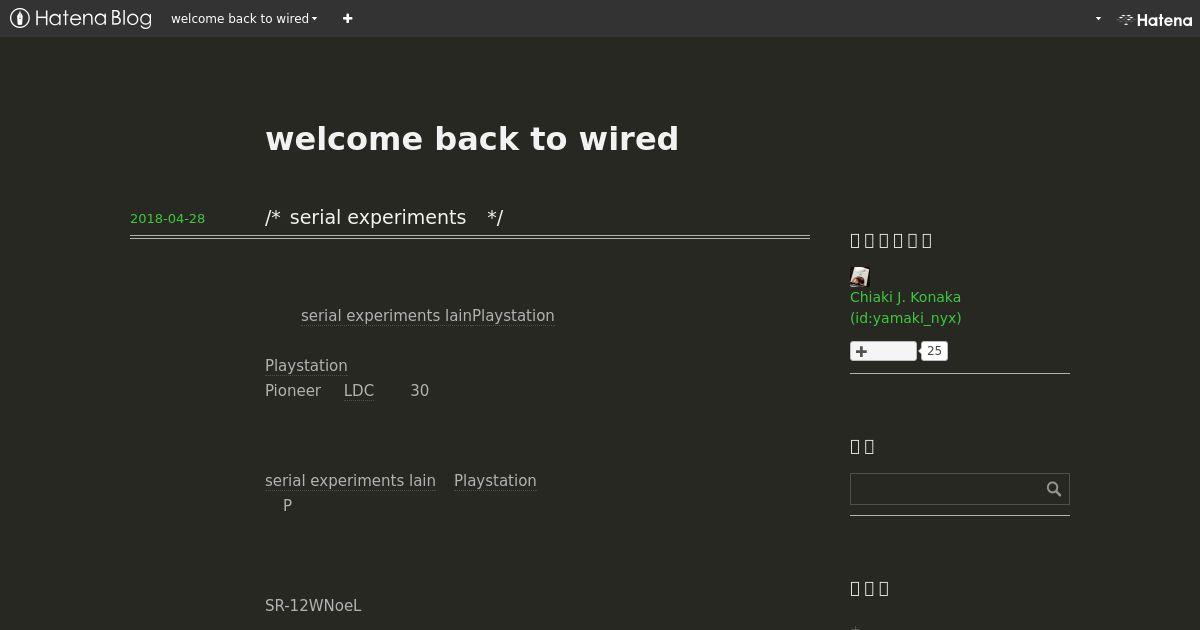
Task: Click the Playstation link next to lain
Action: click(x=495, y=481)
